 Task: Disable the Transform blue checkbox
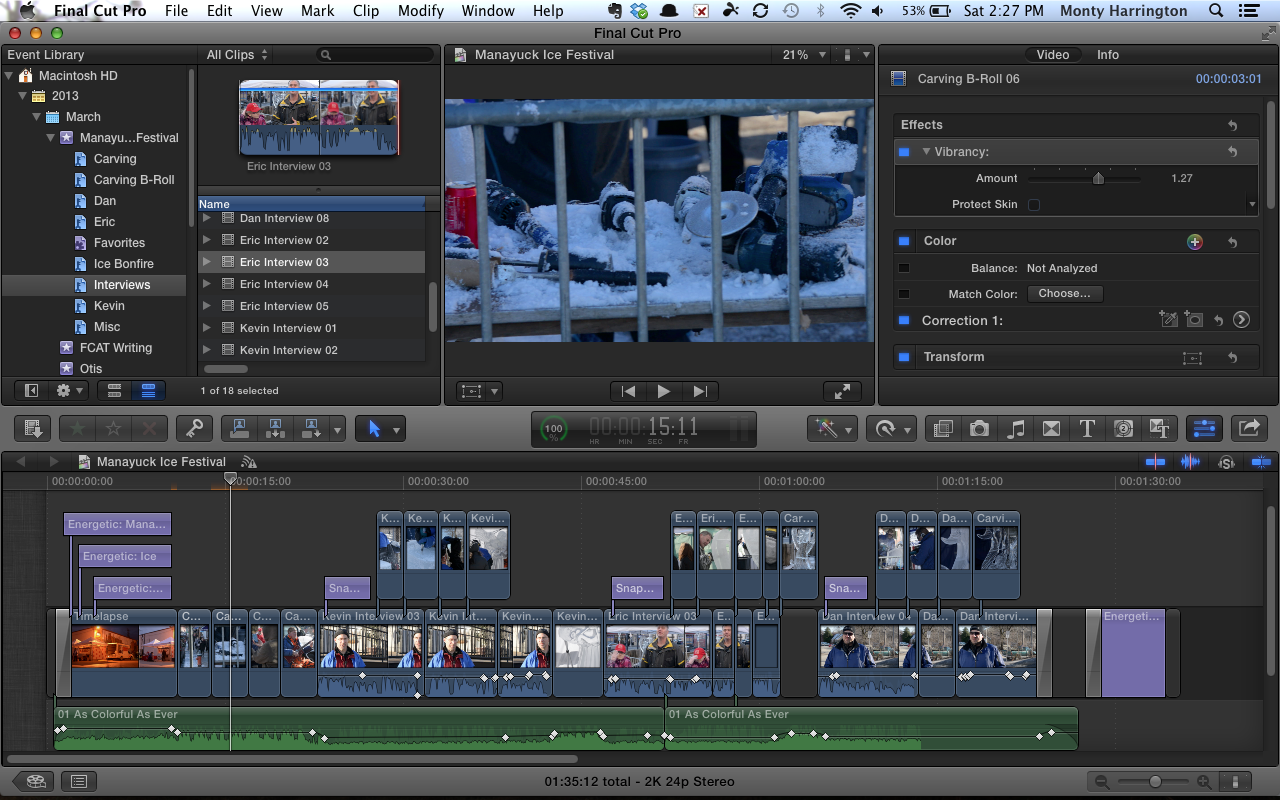(904, 357)
